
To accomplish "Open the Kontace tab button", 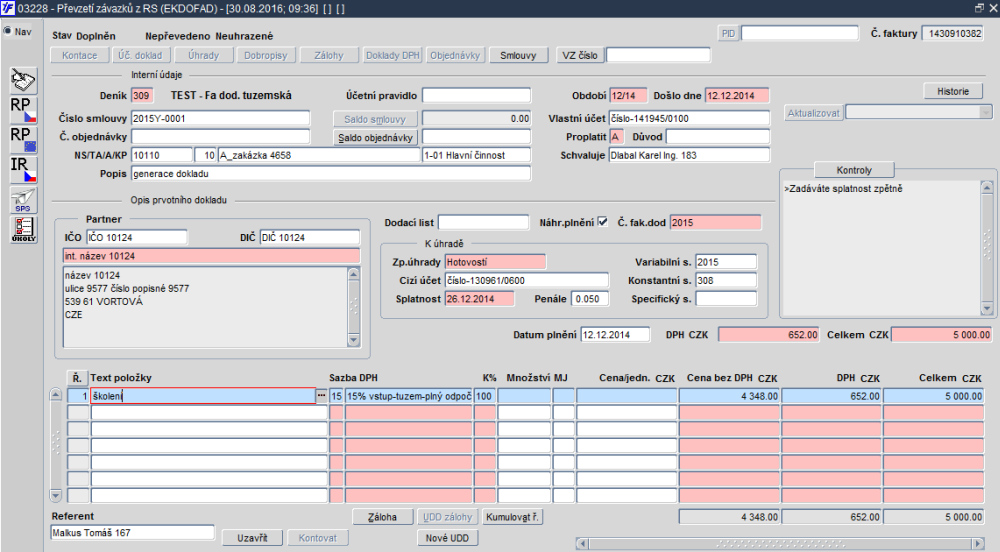I will [80, 55].
